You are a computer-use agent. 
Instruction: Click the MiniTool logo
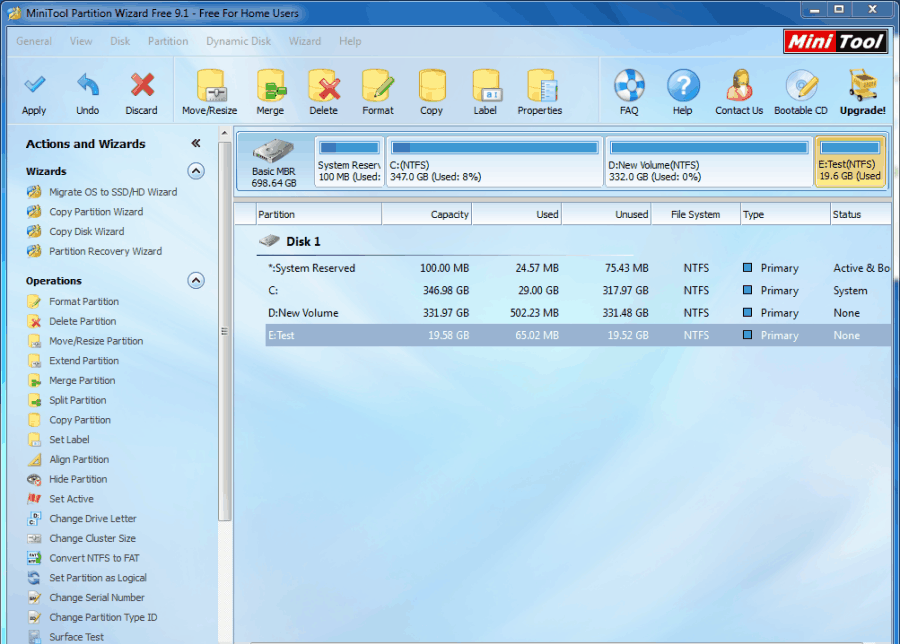click(x=835, y=41)
